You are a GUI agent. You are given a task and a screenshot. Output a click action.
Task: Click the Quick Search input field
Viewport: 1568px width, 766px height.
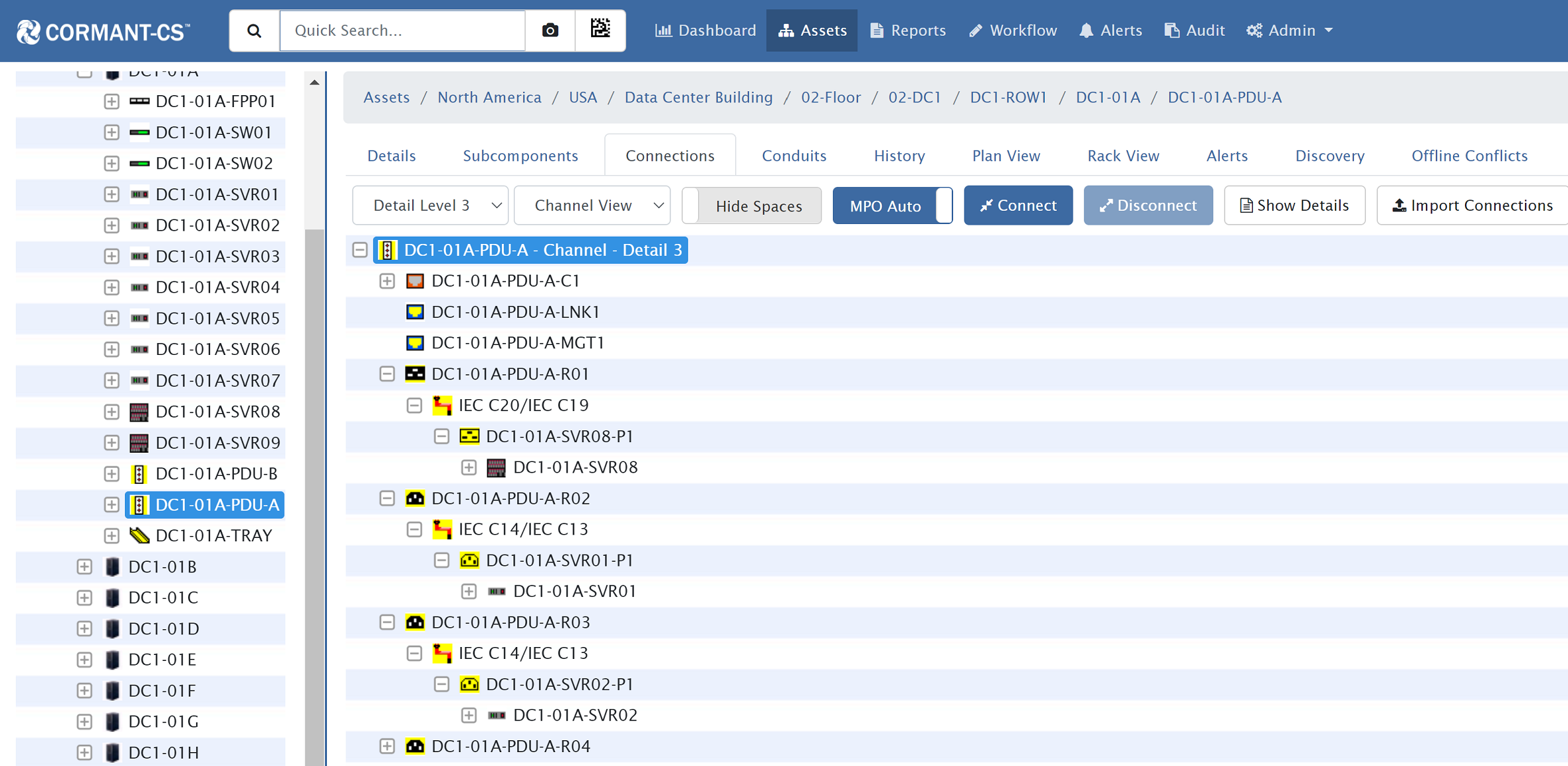402,30
